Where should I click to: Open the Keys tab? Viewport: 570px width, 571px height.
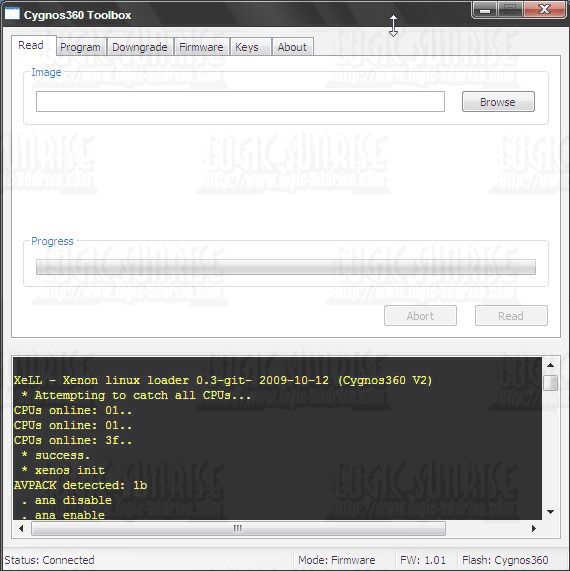pos(251,47)
